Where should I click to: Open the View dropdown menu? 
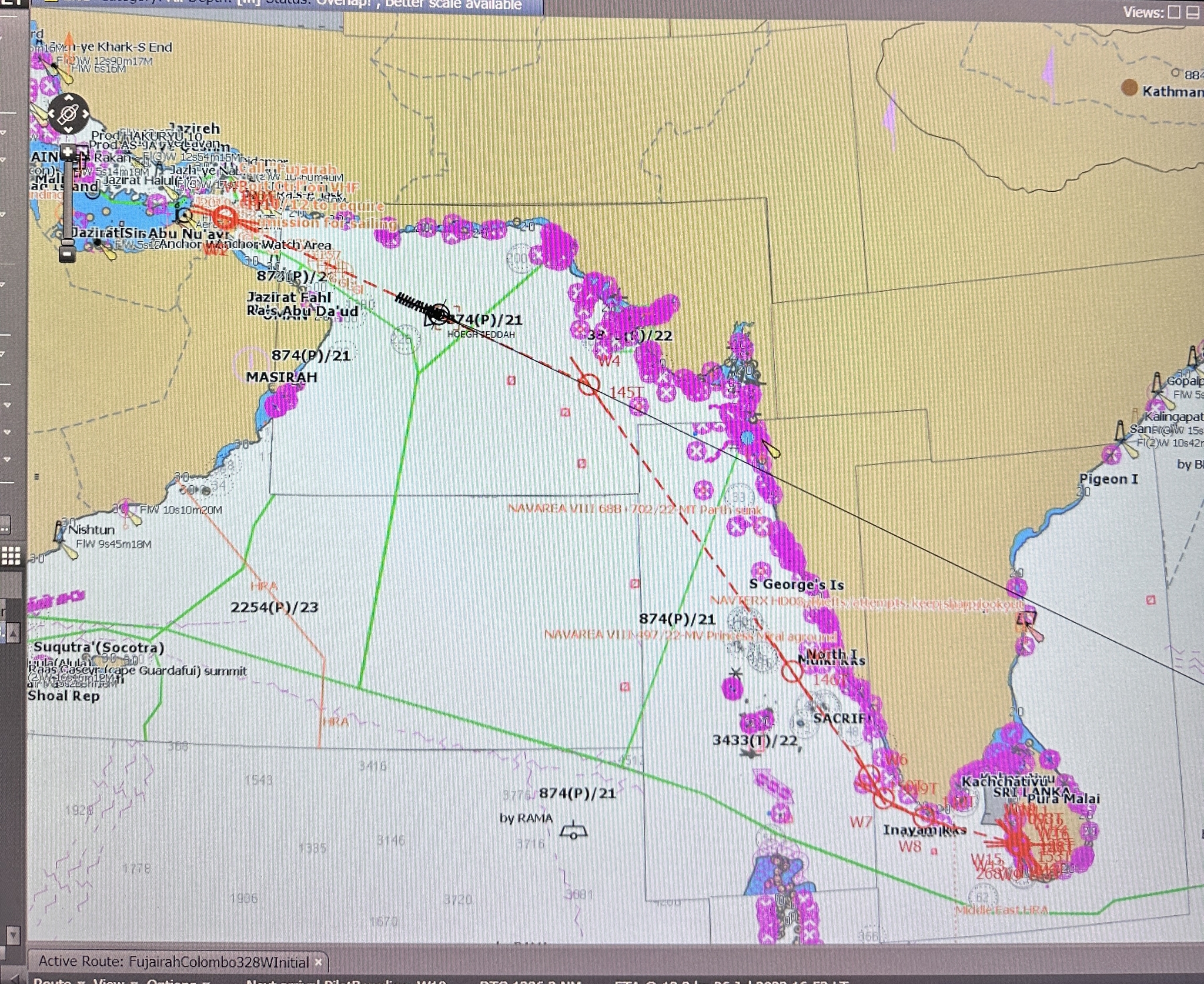(111, 980)
